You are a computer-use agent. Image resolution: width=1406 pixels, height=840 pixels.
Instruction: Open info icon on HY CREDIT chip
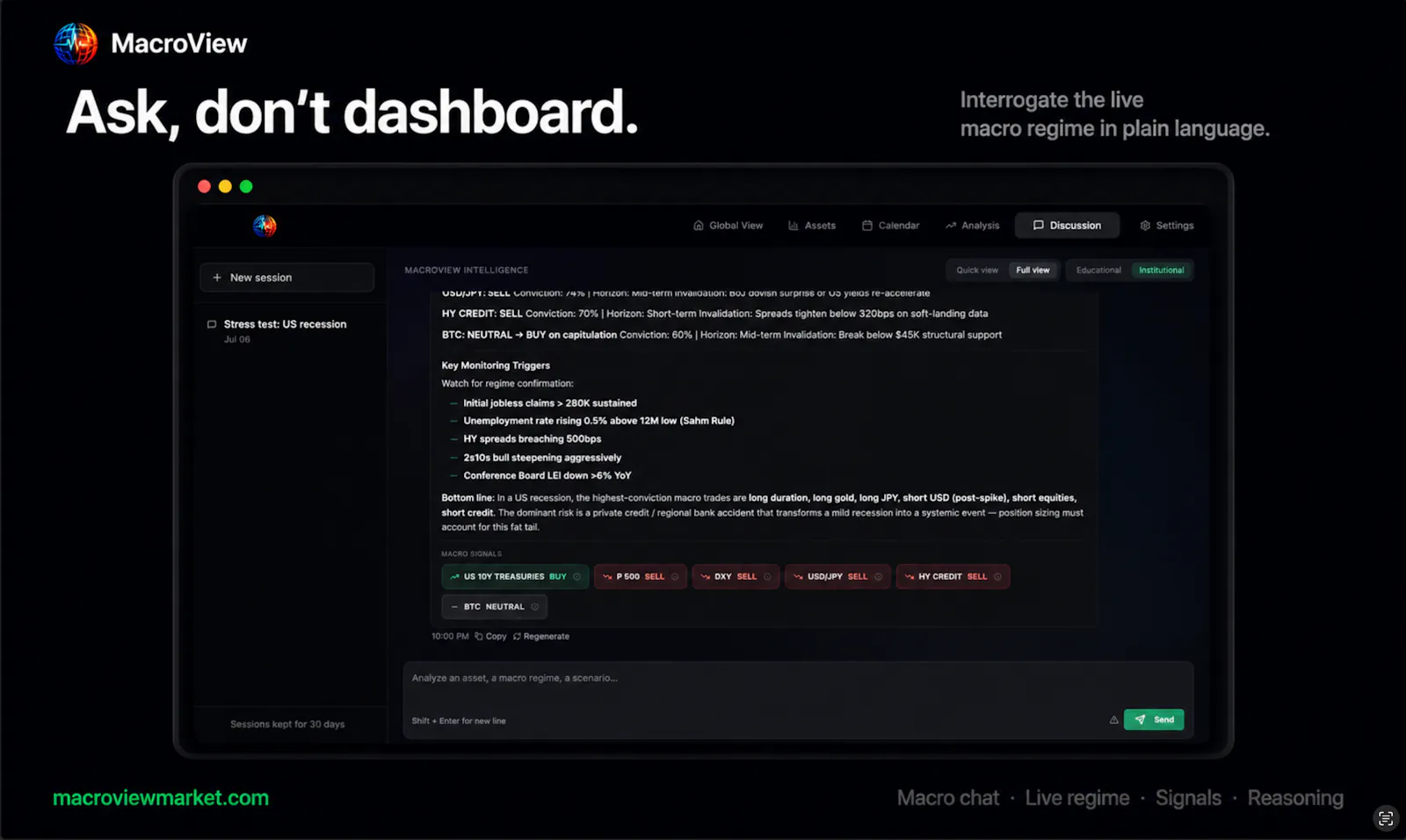(997, 577)
